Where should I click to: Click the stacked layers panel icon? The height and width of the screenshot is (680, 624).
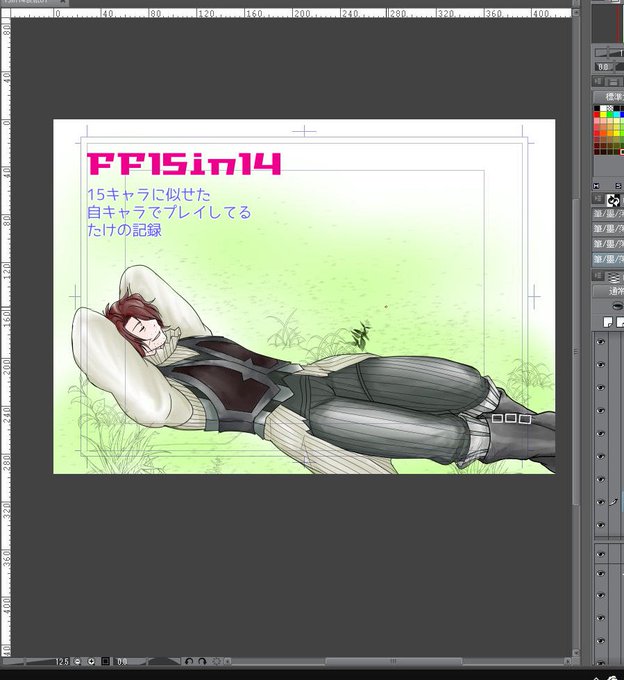613,277
